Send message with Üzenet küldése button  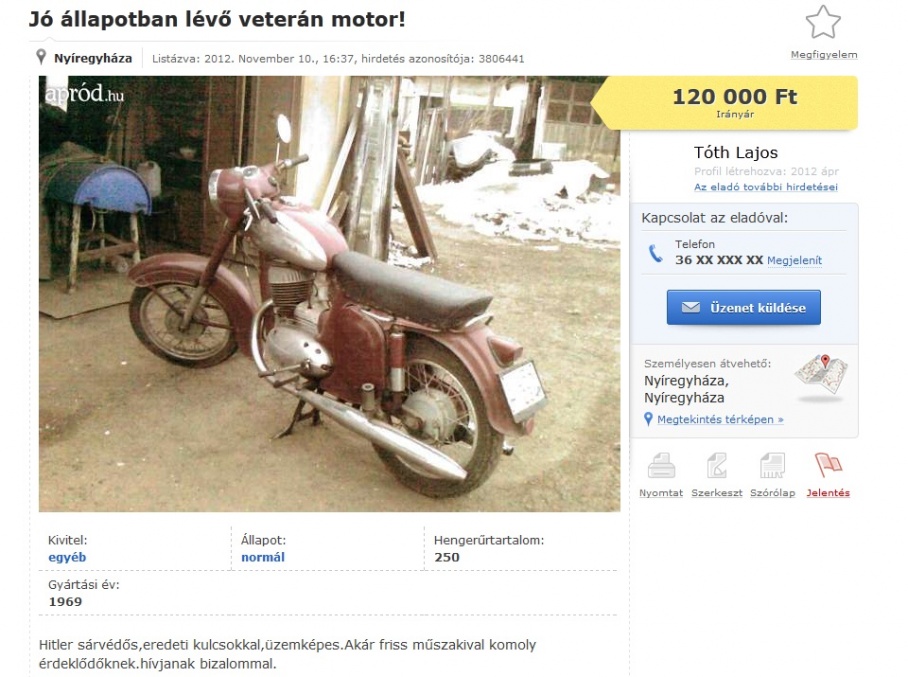(x=744, y=308)
